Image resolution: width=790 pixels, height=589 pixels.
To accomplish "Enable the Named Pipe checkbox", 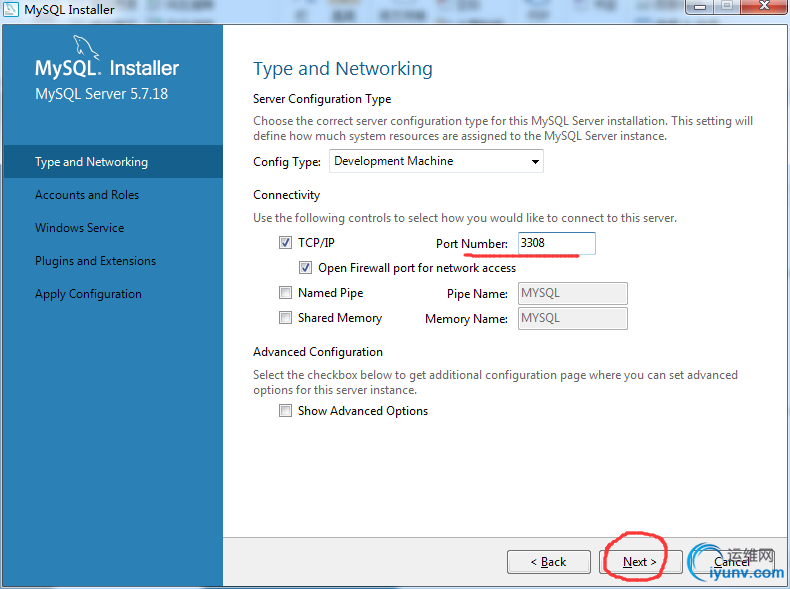I will [x=285, y=293].
